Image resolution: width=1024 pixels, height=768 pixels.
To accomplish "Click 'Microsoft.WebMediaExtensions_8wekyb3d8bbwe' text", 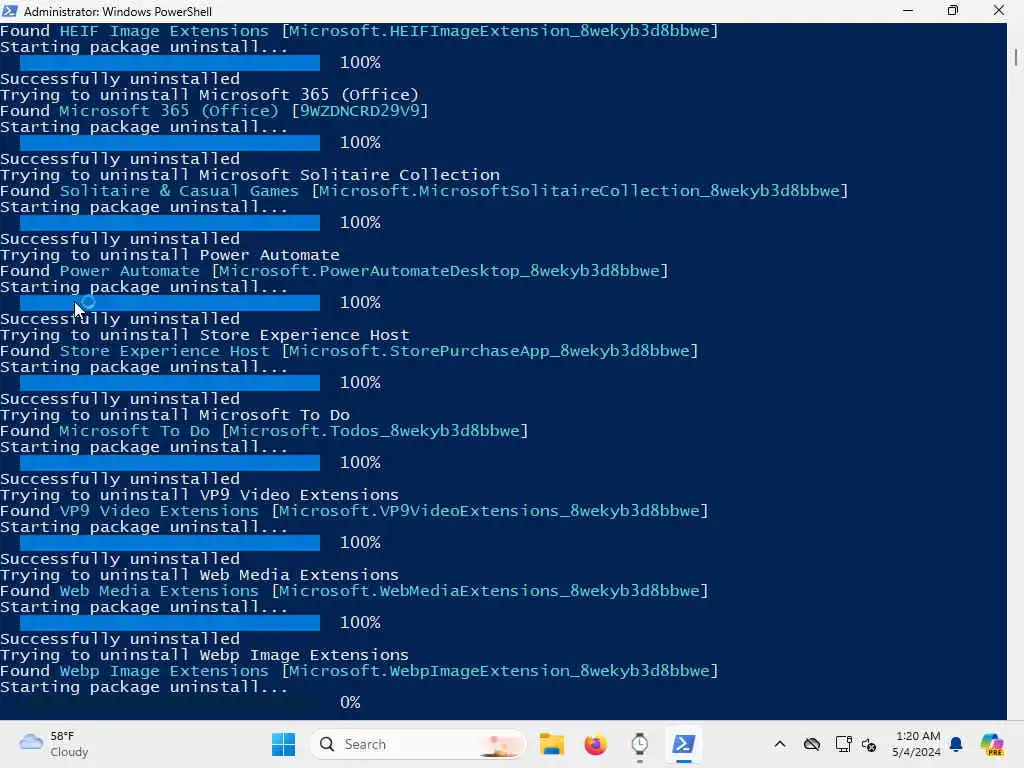I will pyautogui.click(x=490, y=591).
